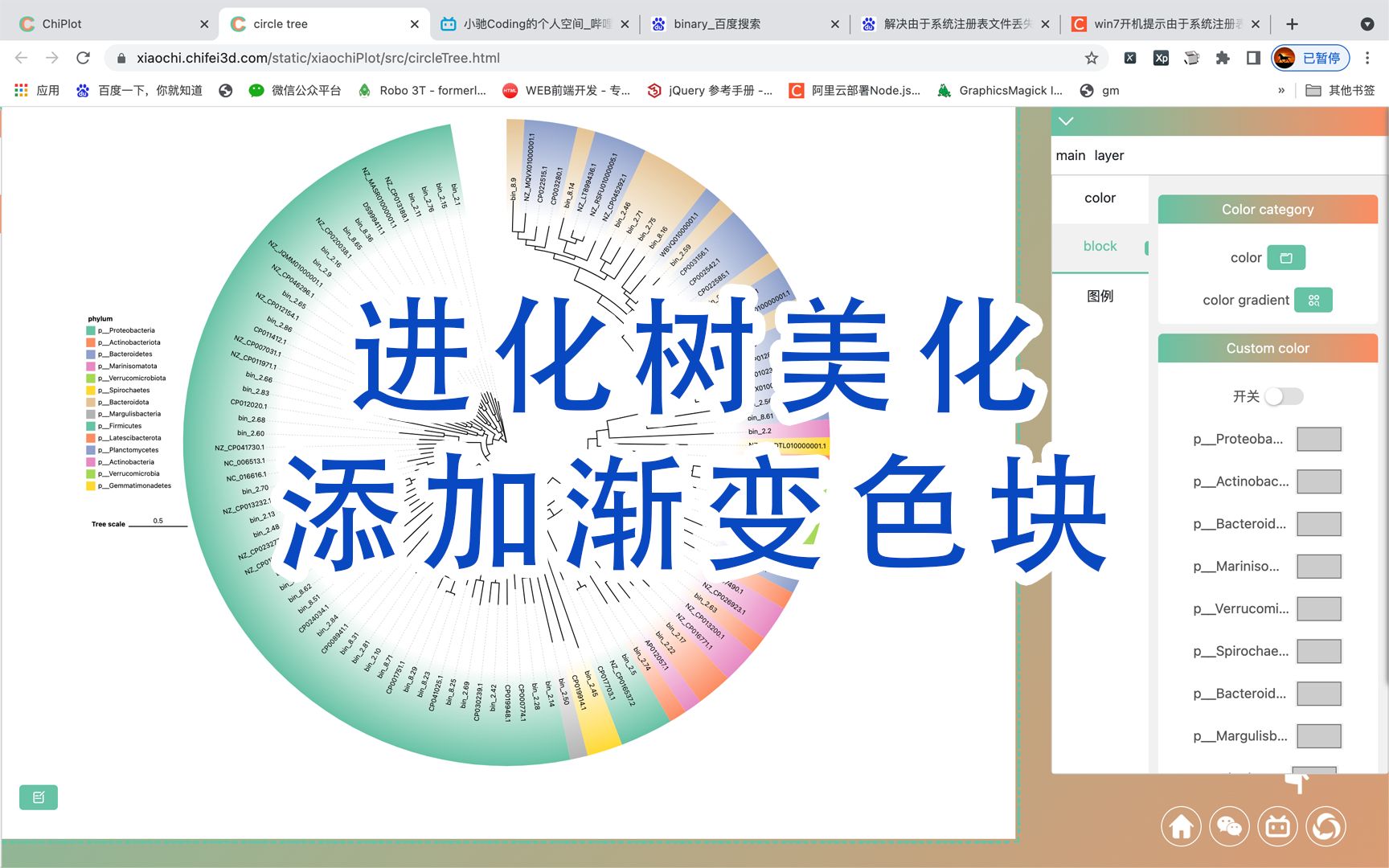The height and width of the screenshot is (868, 1389).
Task: Click the address bar URL
Action: (x=318, y=58)
